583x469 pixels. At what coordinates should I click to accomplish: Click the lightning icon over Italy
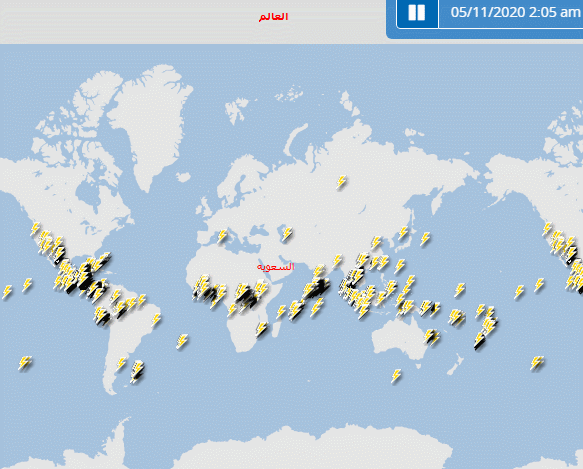click(x=222, y=237)
